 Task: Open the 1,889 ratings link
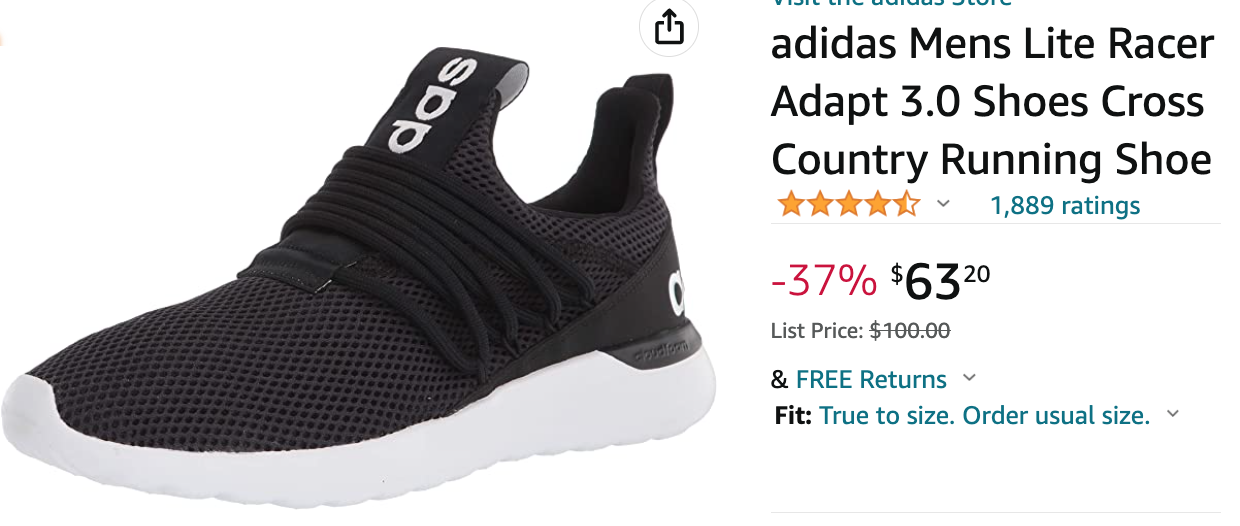tap(1065, 206)
